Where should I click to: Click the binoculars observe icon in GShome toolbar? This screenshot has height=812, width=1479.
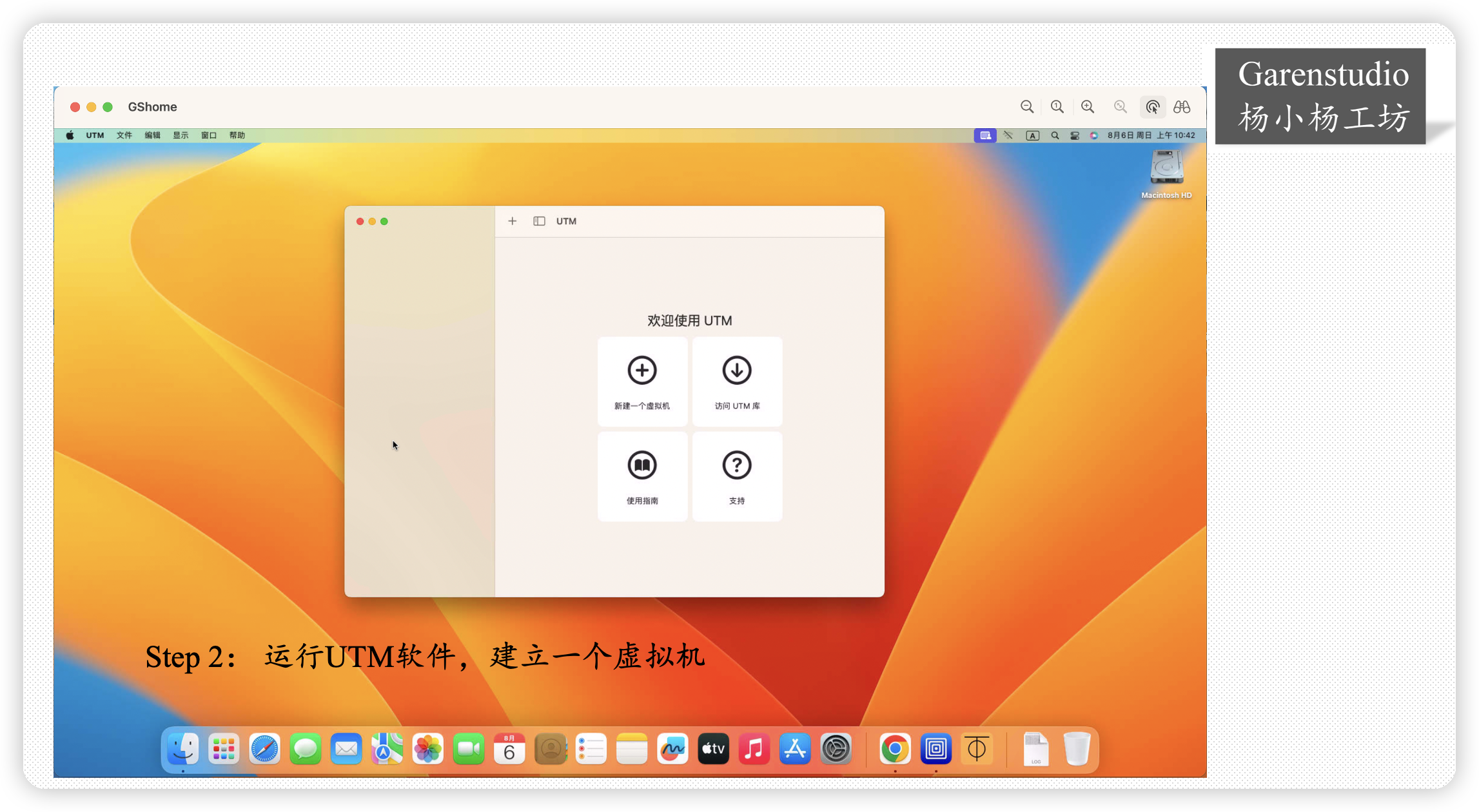(x=1182, y=107)
